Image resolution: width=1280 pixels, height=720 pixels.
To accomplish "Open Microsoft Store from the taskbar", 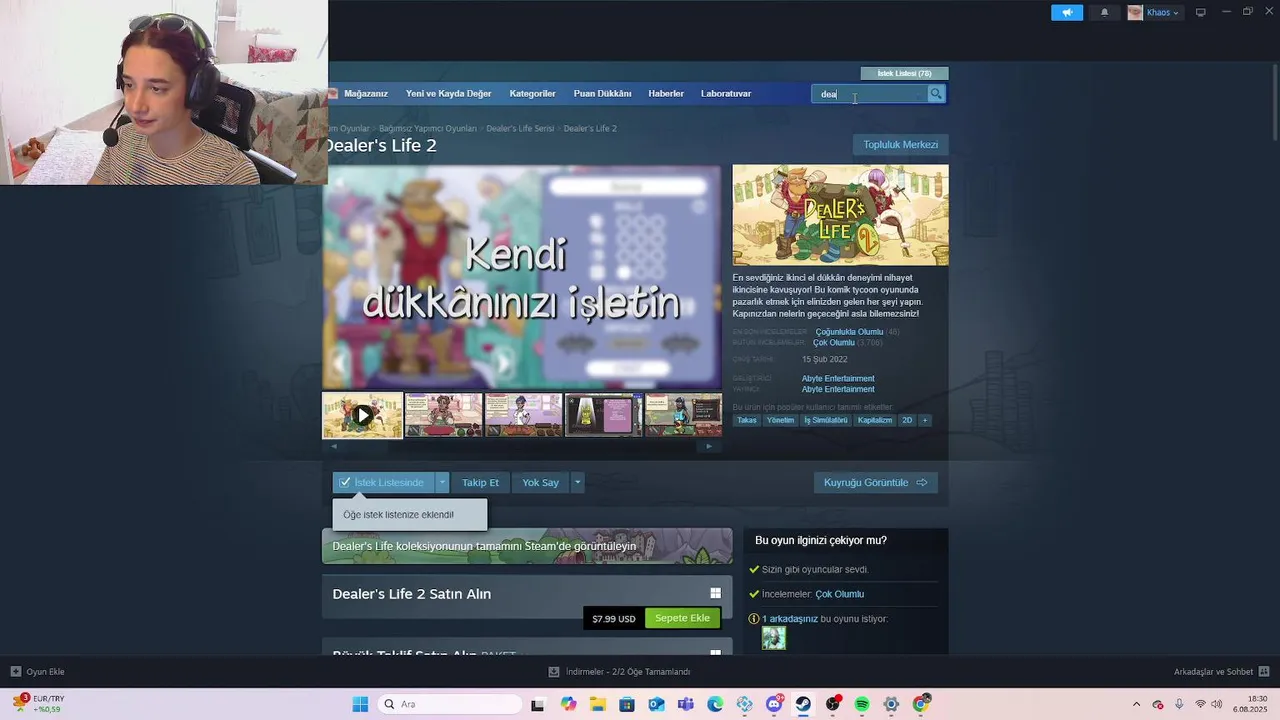I will click(x=627, y=704).
